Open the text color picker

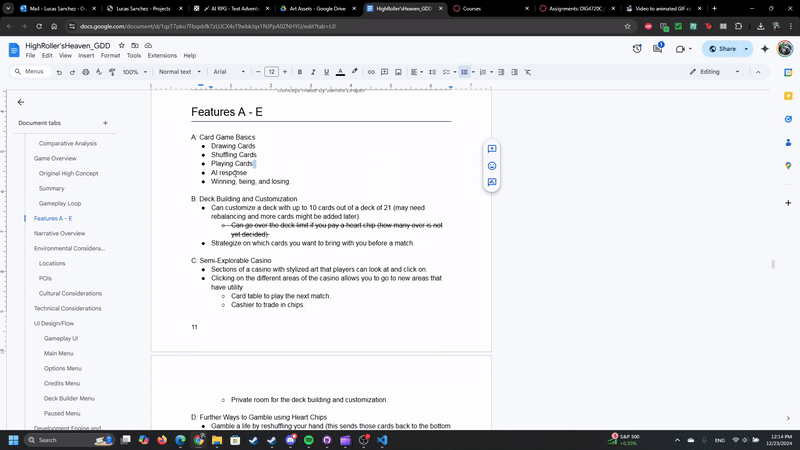coord(340,72)
